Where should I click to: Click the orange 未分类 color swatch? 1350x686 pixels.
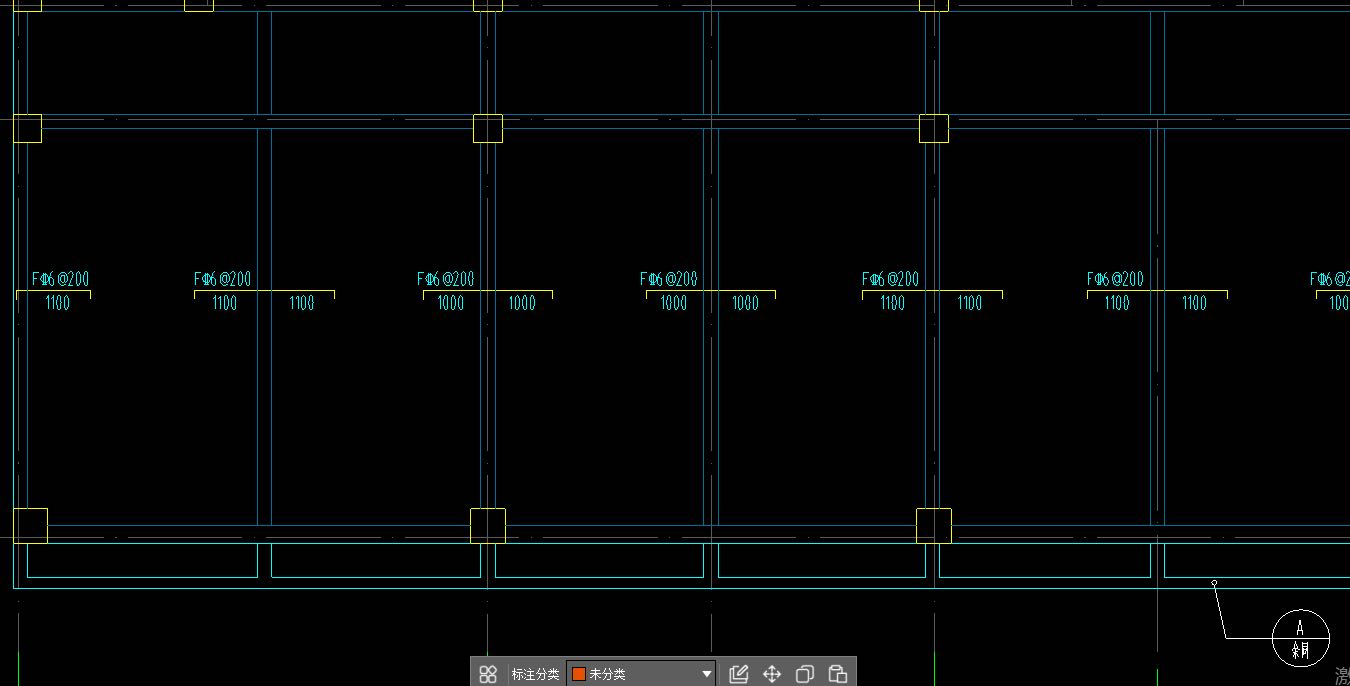578,674
